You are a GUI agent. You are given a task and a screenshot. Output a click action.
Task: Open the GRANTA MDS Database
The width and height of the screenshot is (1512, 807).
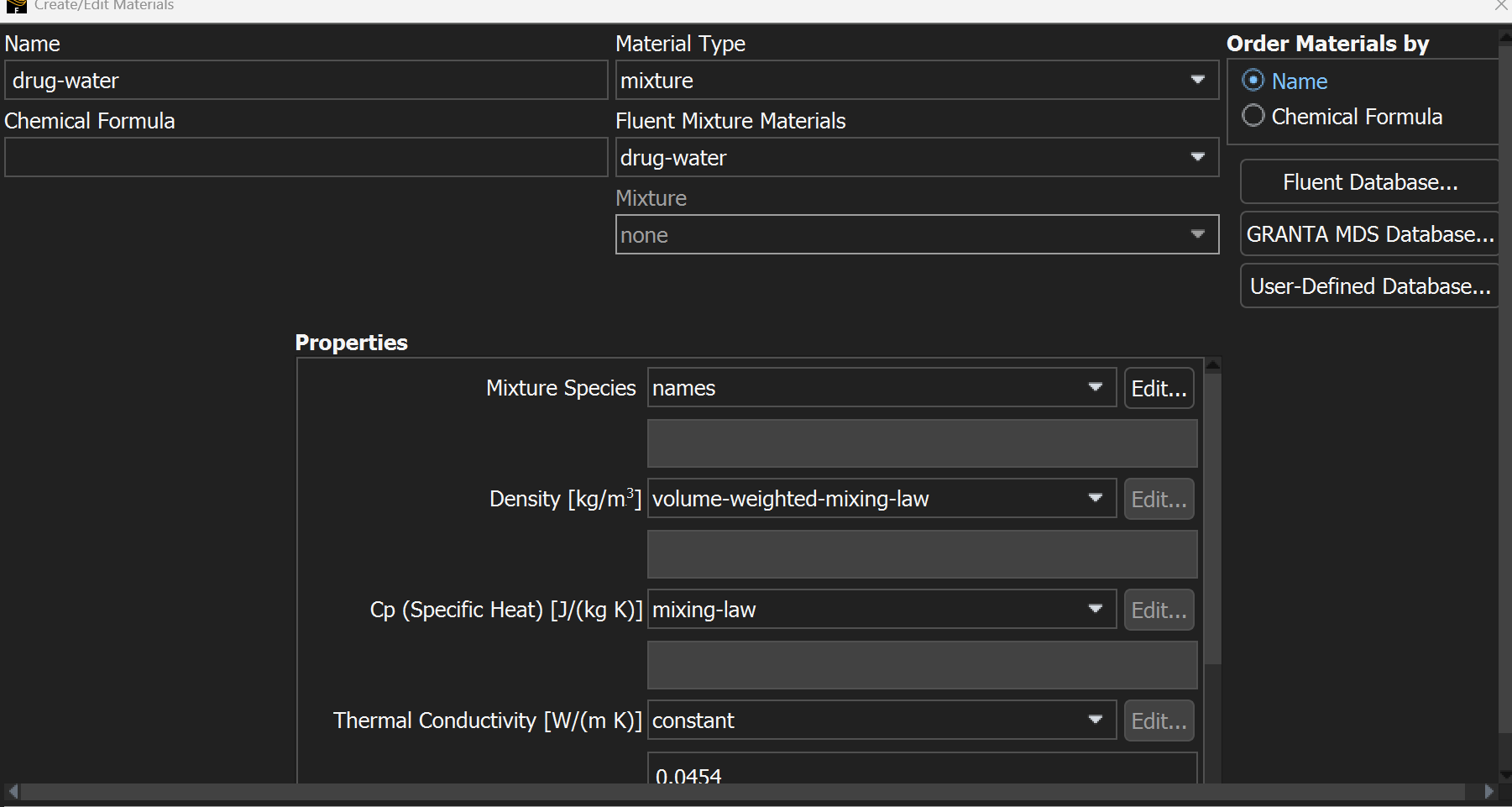pos(1369,234)
